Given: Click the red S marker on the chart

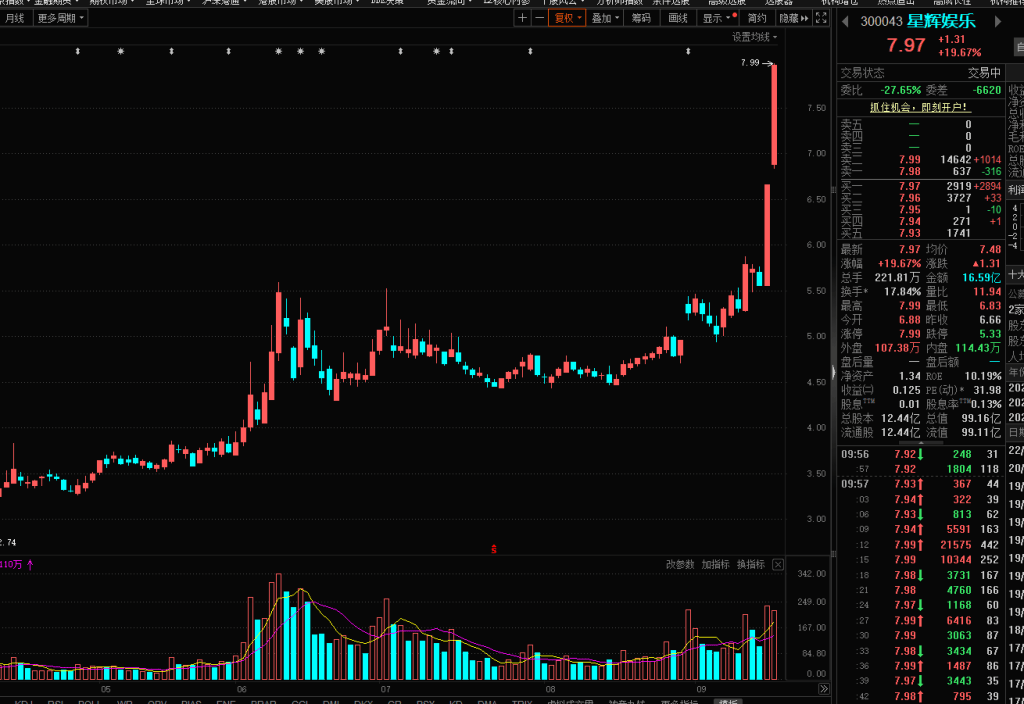Looking at the screenshot, I should pyautogui.click(x=494, y=549).
